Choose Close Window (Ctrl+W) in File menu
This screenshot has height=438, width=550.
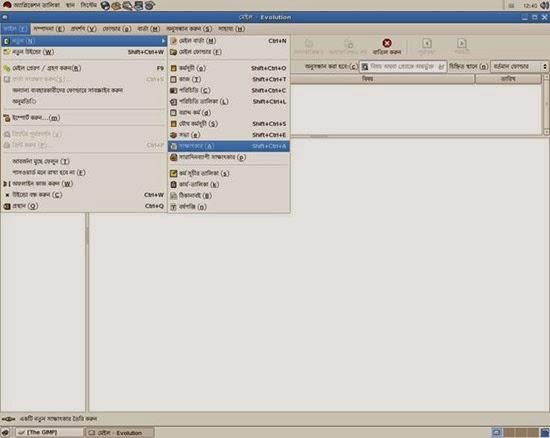tap(84, 195)
